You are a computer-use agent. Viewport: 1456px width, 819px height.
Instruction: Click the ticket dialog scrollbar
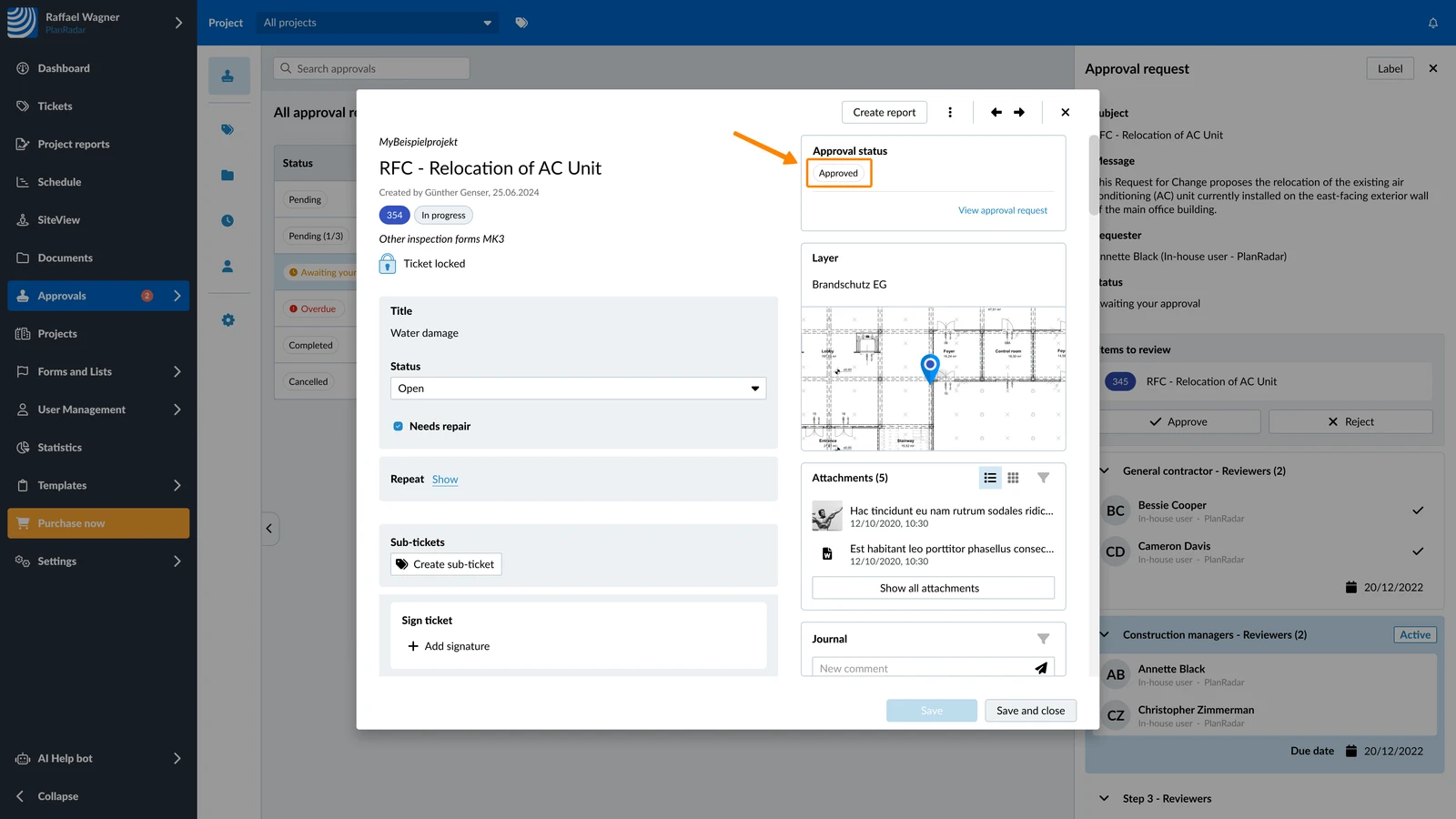(x=1093, y=175)
